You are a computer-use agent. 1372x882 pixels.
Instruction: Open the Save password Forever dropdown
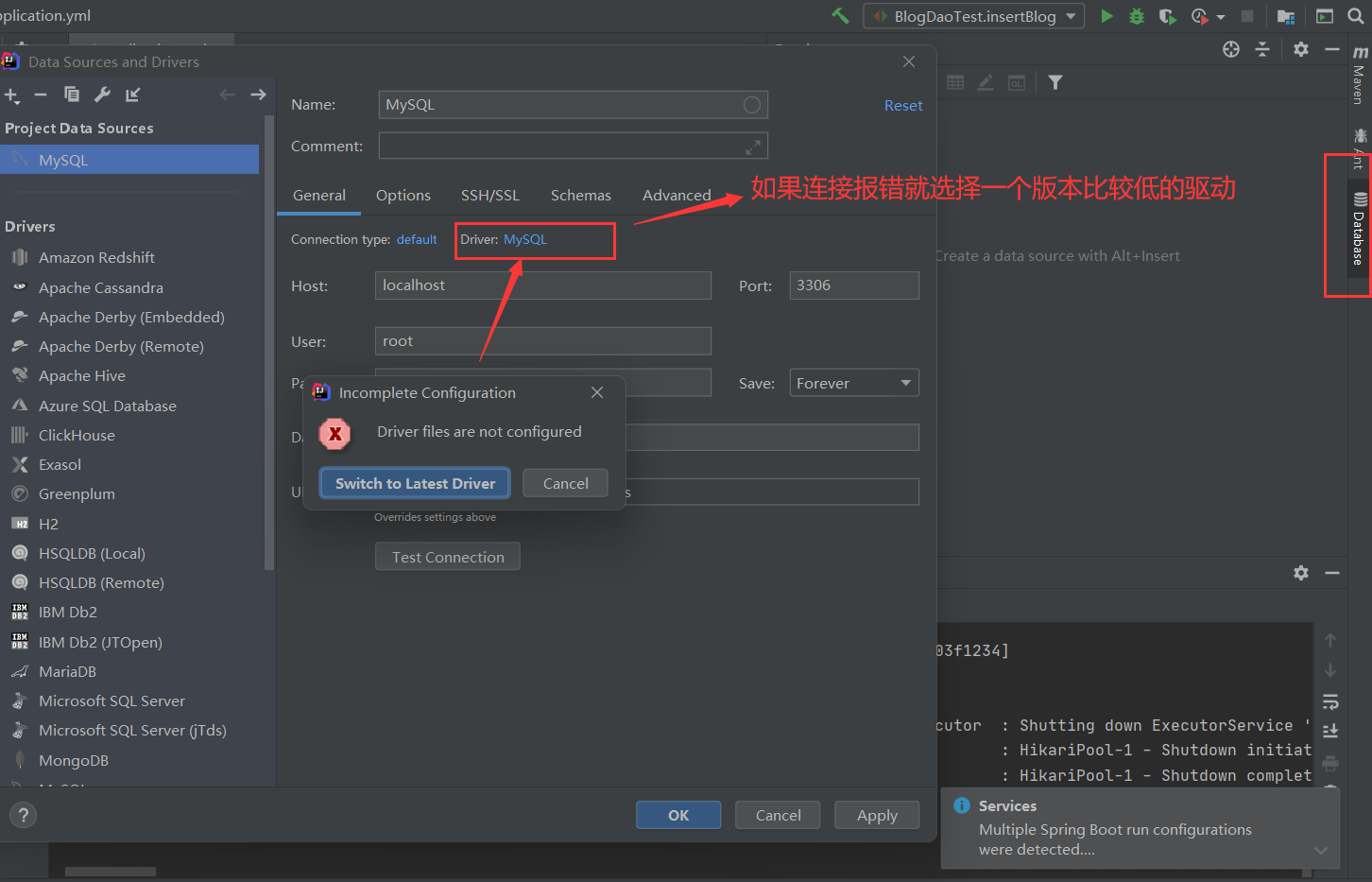[x=854, y=383]
